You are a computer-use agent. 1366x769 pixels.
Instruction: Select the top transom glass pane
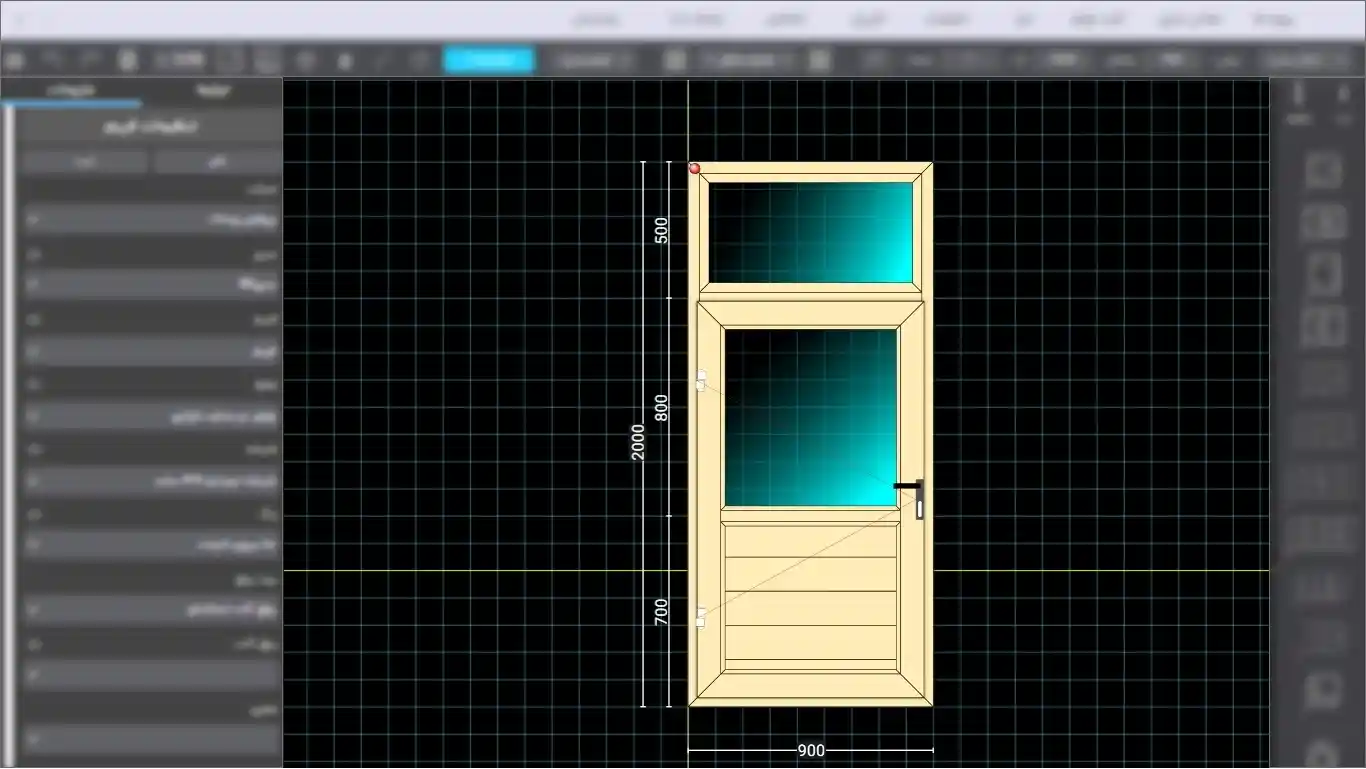(811, 232)
